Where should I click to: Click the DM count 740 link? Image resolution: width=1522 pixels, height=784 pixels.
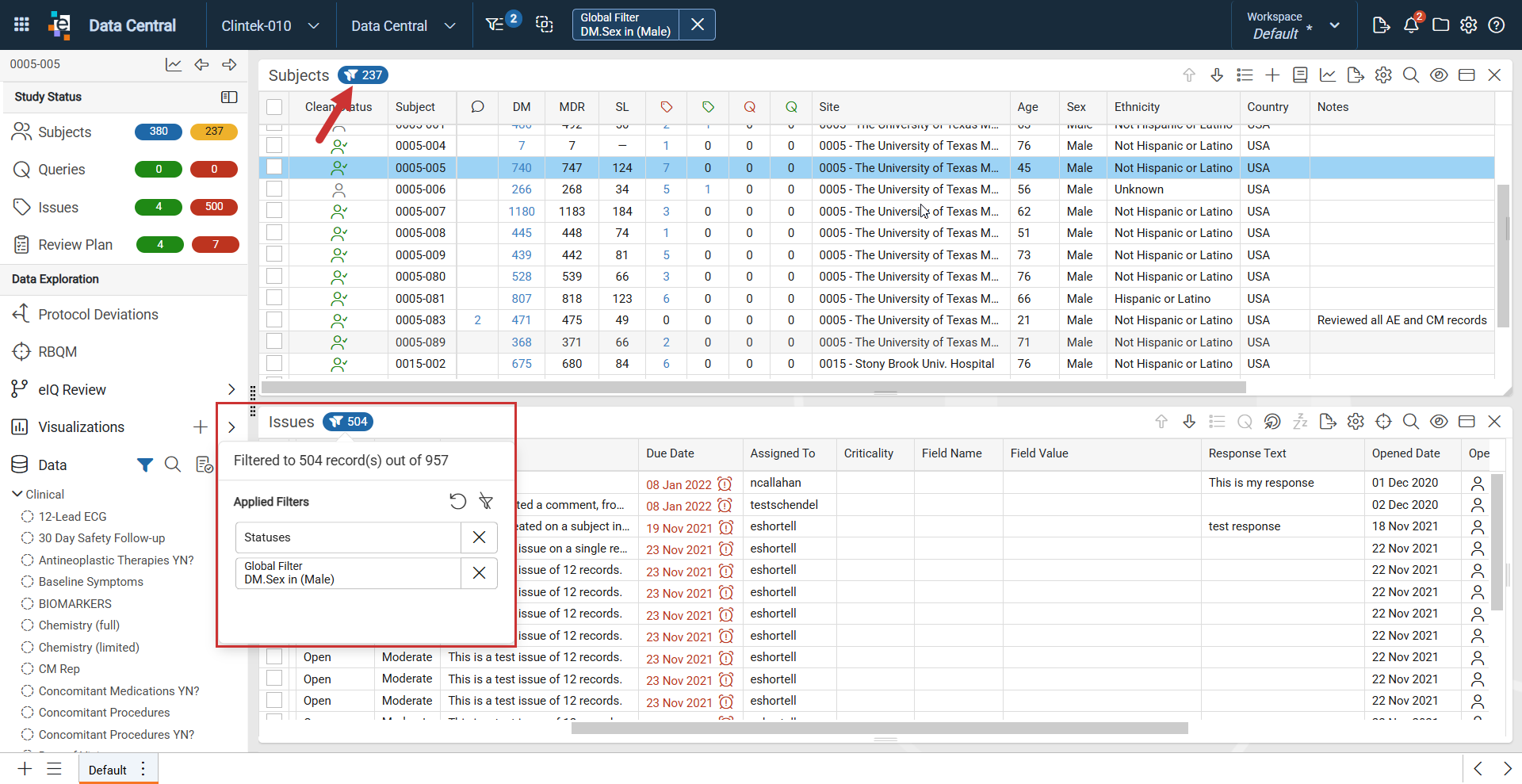click(522, 167)
